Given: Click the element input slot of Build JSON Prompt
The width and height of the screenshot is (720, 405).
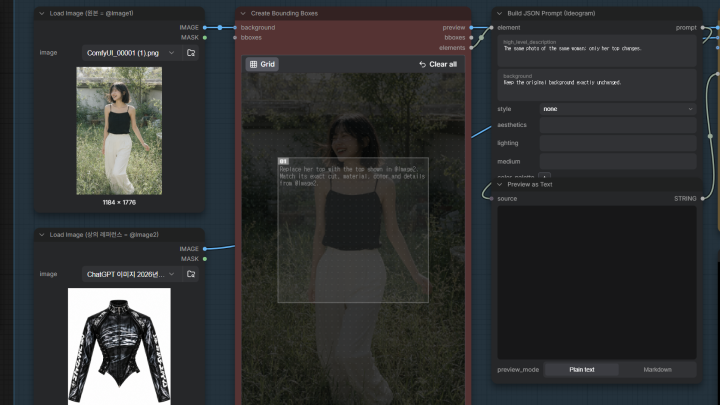Looking at the screenshot, I should (491, 28).
